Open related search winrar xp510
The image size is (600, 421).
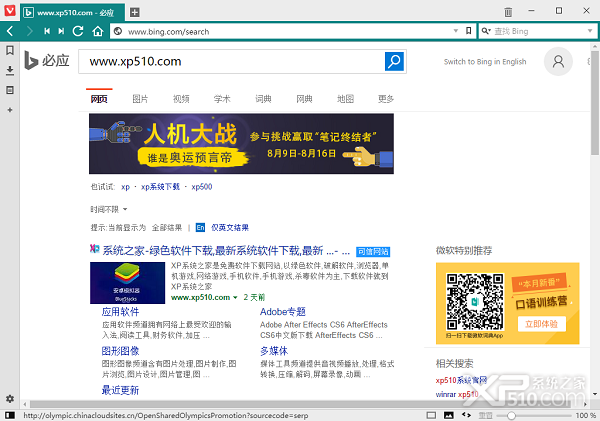(457, 394)
